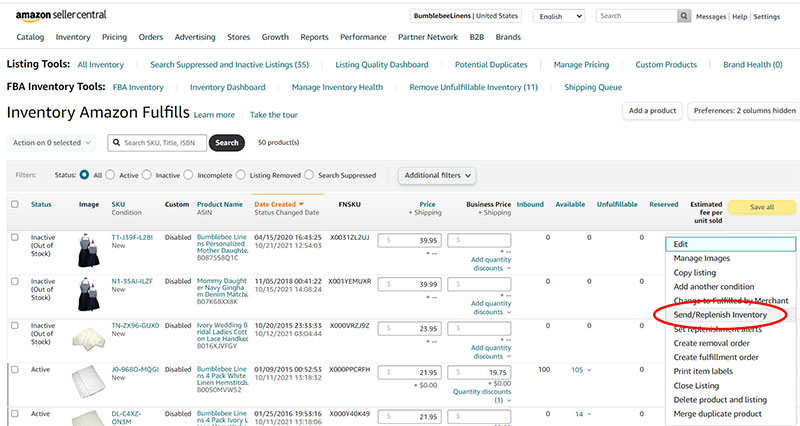Choose Create removal order in the action menu
The height and width of the screenshot is (426, 800).
click(711, 343)
